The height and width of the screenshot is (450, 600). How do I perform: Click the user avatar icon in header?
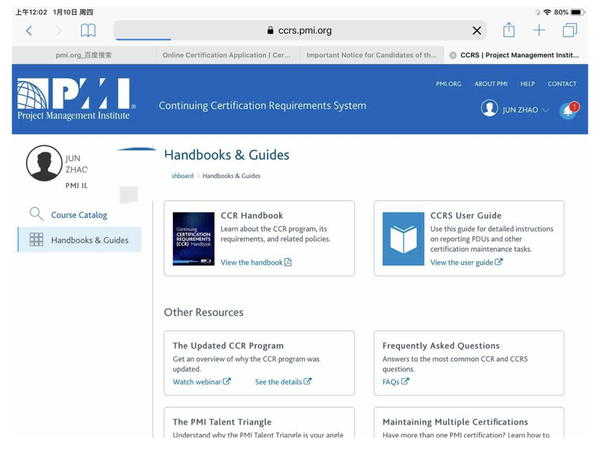coord(489,108)
